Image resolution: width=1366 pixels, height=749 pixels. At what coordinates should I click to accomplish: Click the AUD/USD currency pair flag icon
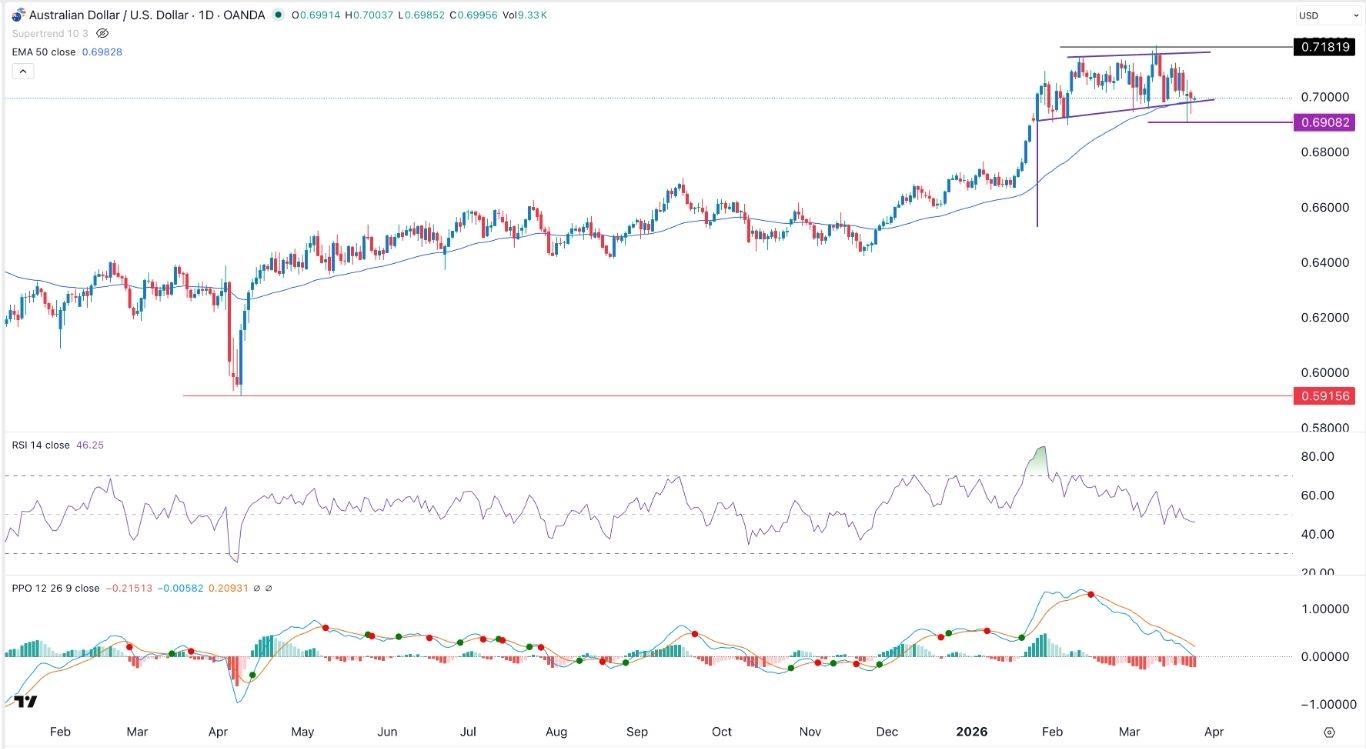(17, 15)
